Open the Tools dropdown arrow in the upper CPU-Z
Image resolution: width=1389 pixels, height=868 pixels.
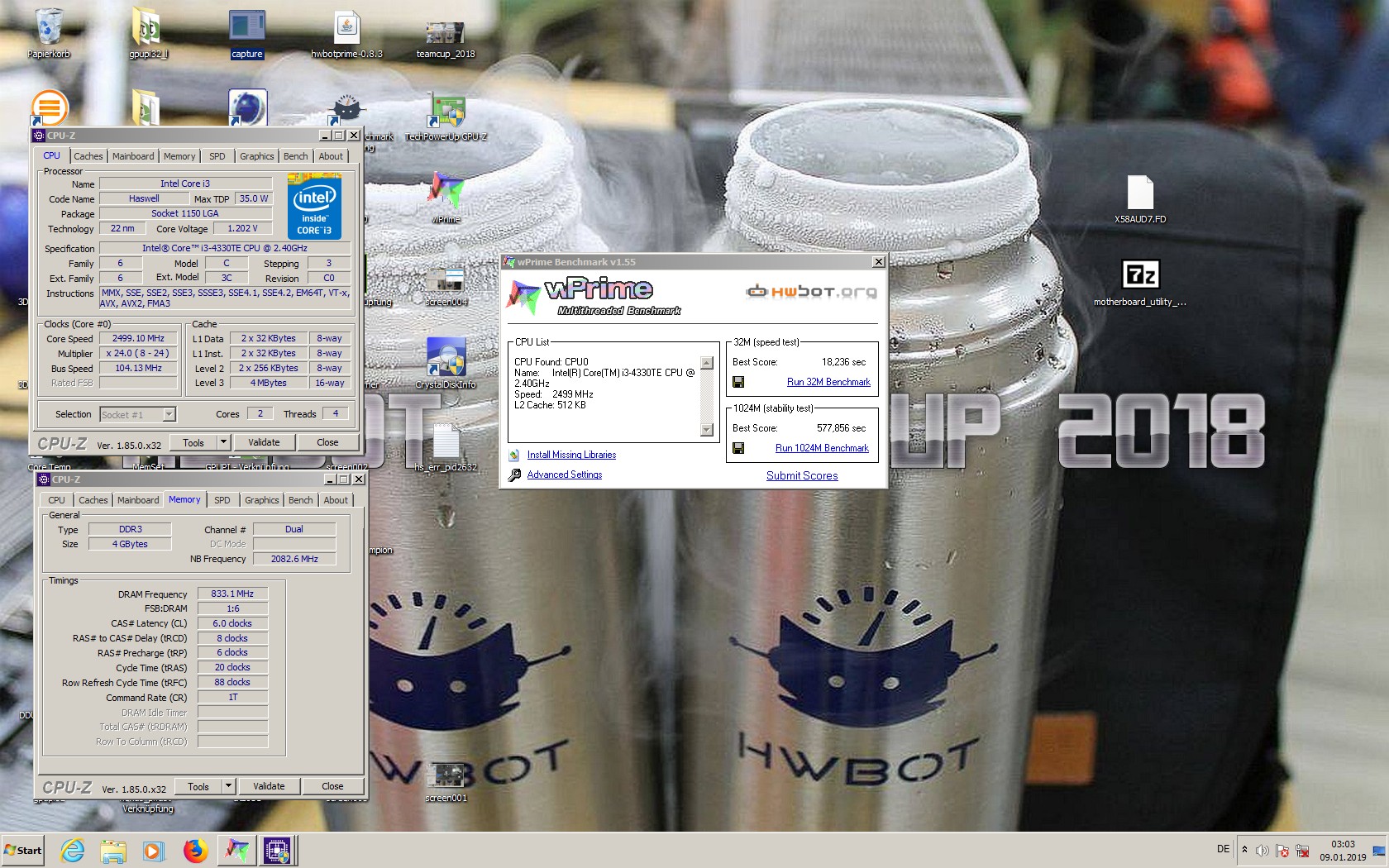pos(222,442)
